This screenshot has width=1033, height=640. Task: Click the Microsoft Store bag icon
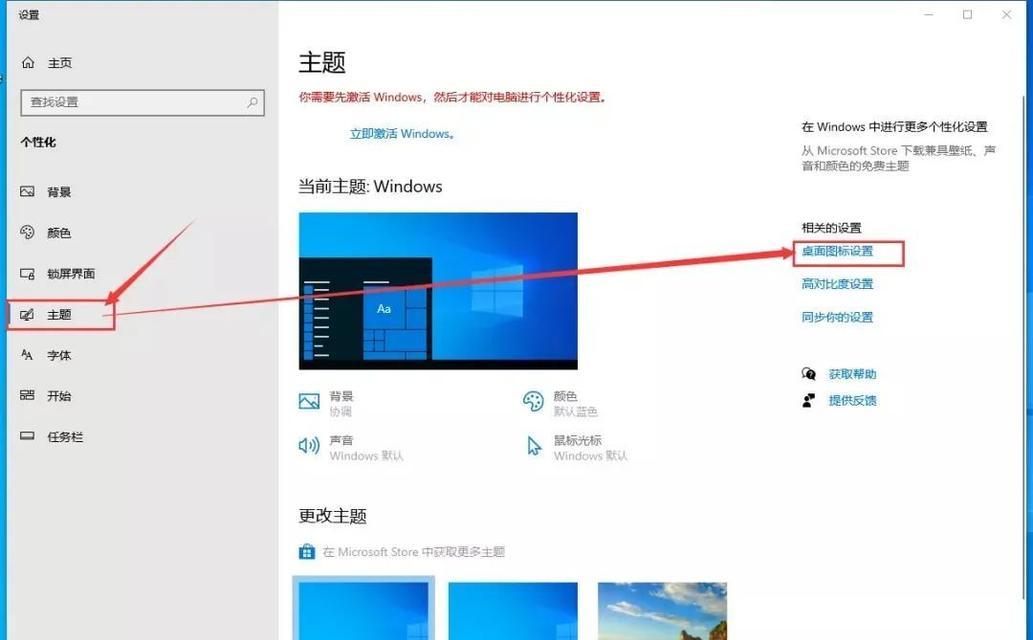[307, 552]
